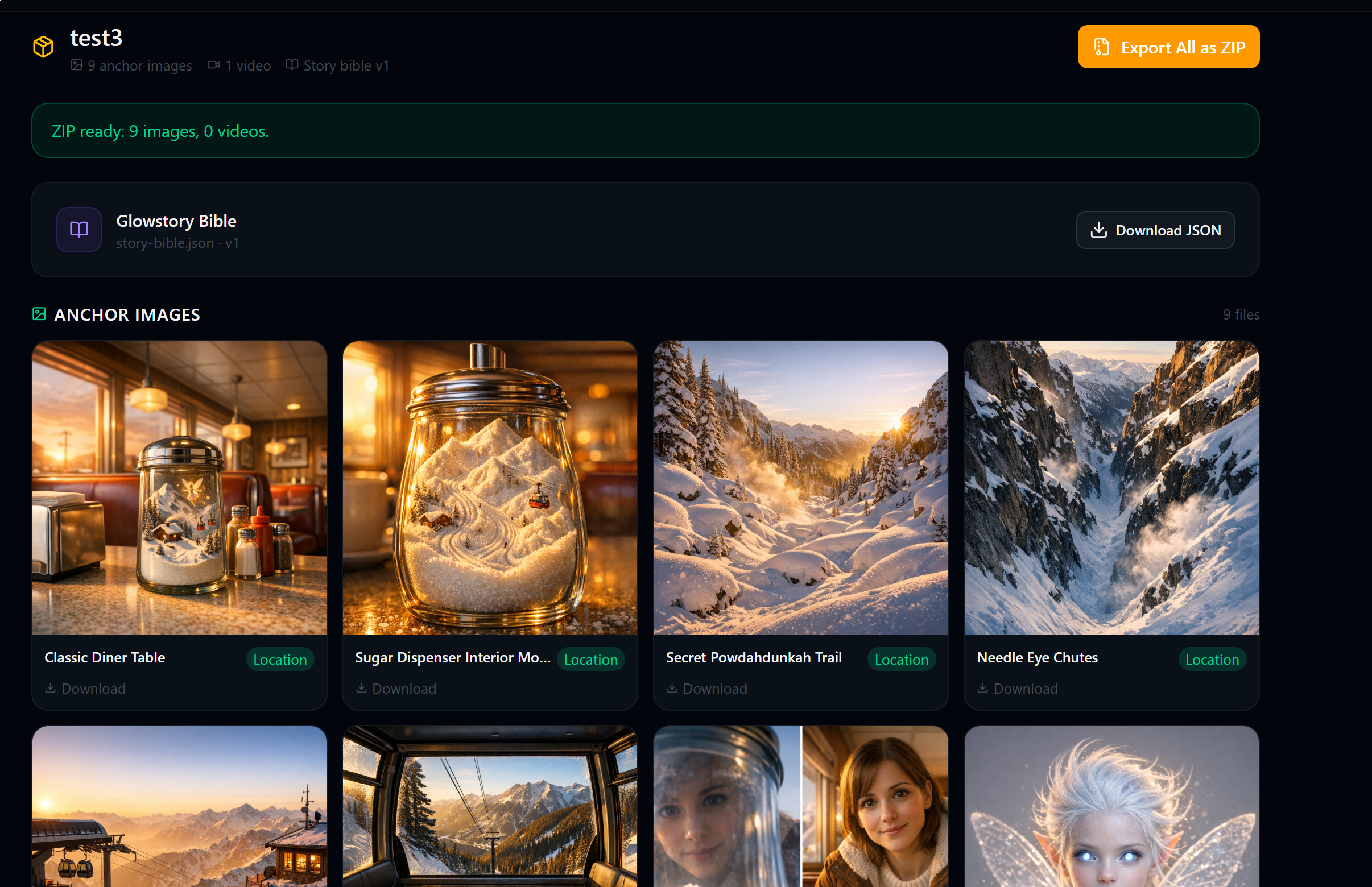The height and width of the screenshot is (887, 1372).
Task: Click the '1 video' label
Action: coord(248,65)
